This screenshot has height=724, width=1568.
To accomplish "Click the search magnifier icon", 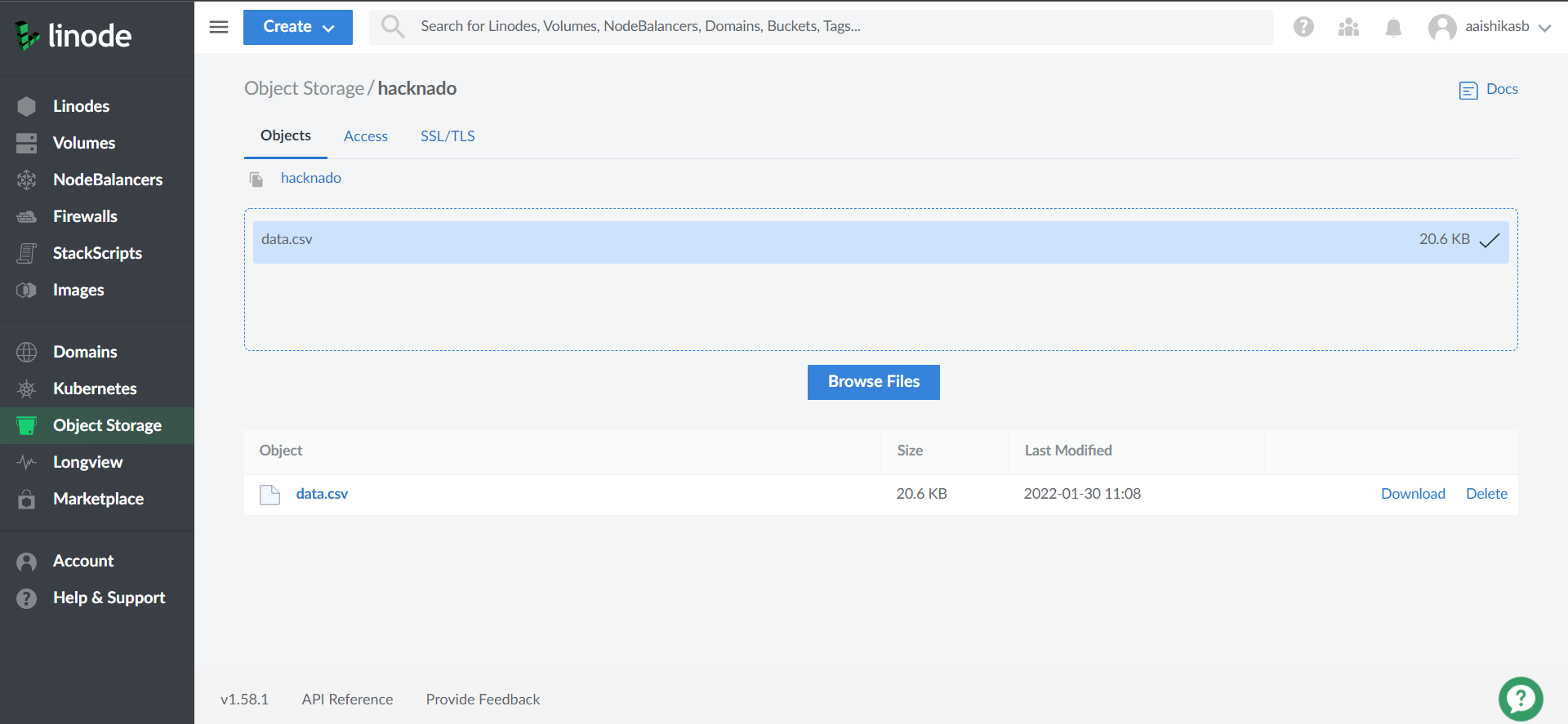I will point(393,26).
